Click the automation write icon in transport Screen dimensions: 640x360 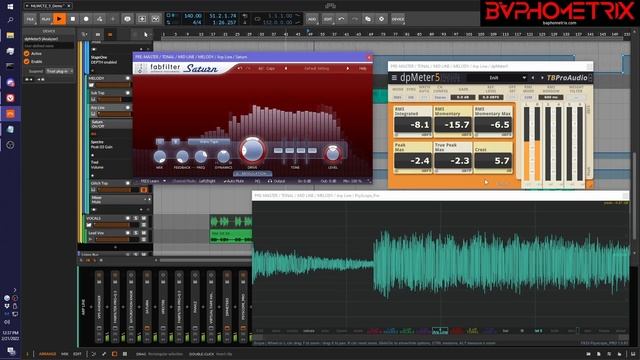click(99, 19)
